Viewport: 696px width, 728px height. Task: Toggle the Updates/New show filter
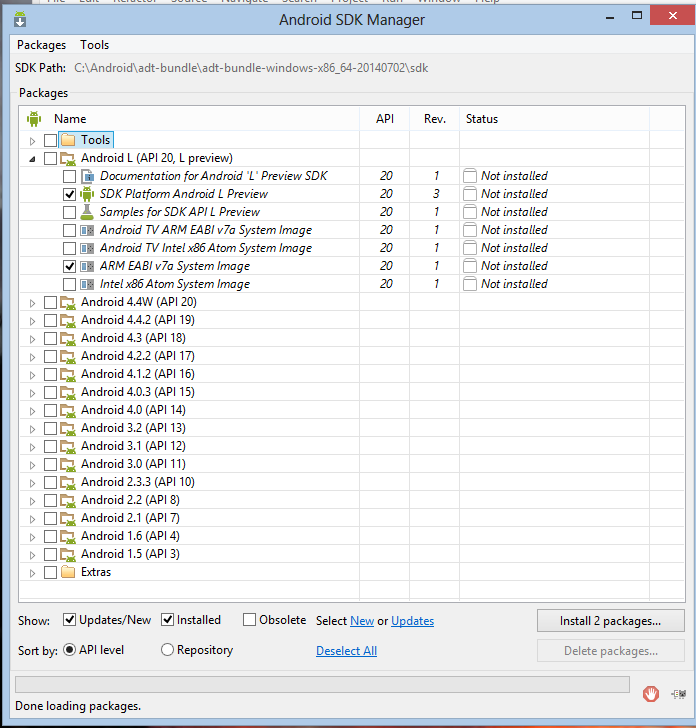[x=69, y=620]
